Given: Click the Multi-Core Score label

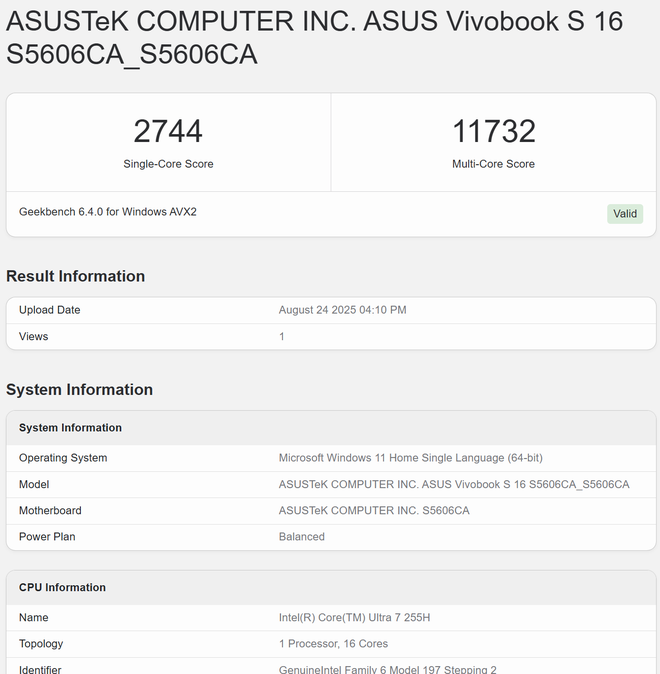Looking at the screenshot, I should [x=493, y=164].
